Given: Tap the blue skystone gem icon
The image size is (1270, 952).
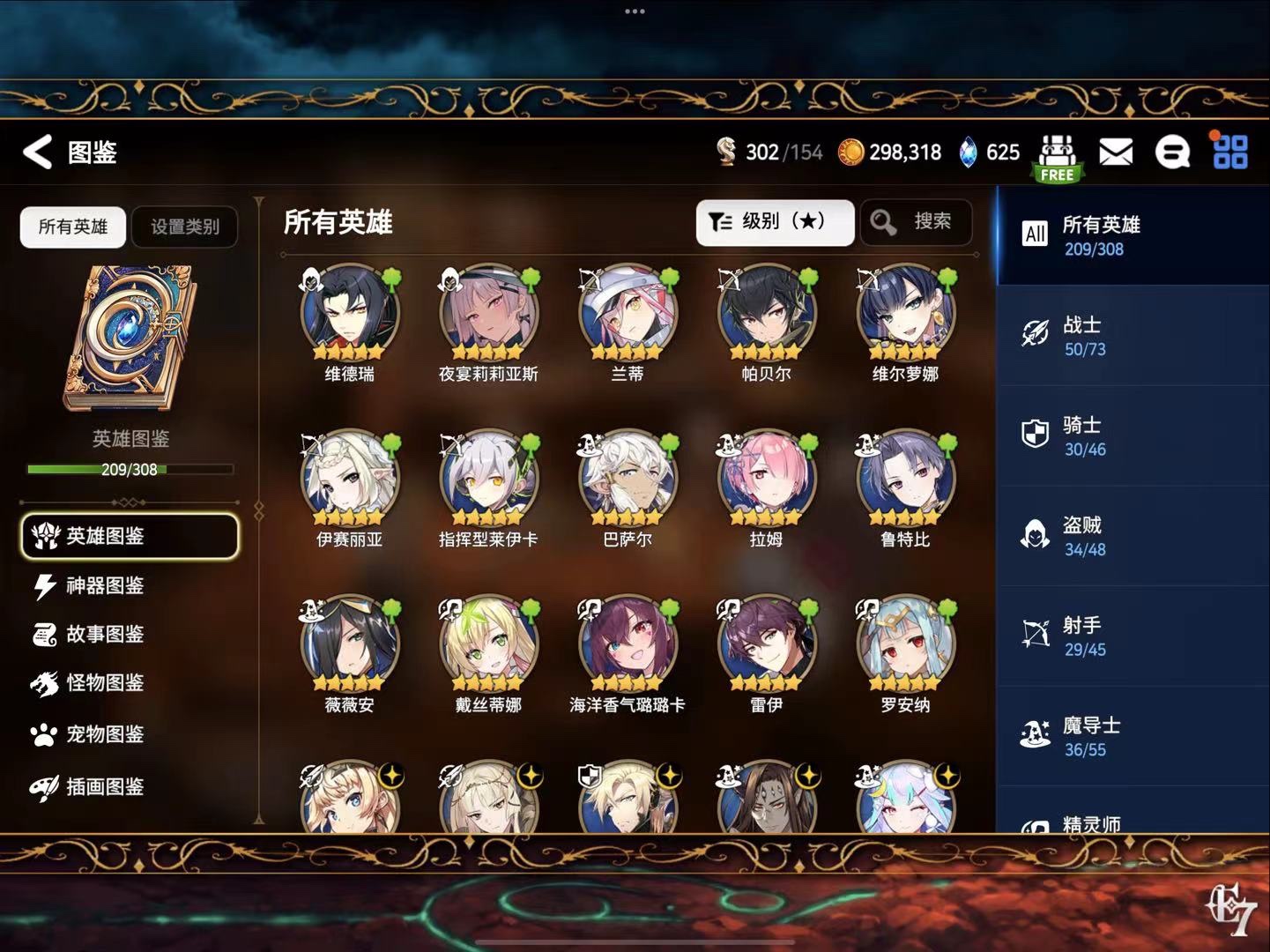Looking at the screenshot, I should tap(968, 152).
